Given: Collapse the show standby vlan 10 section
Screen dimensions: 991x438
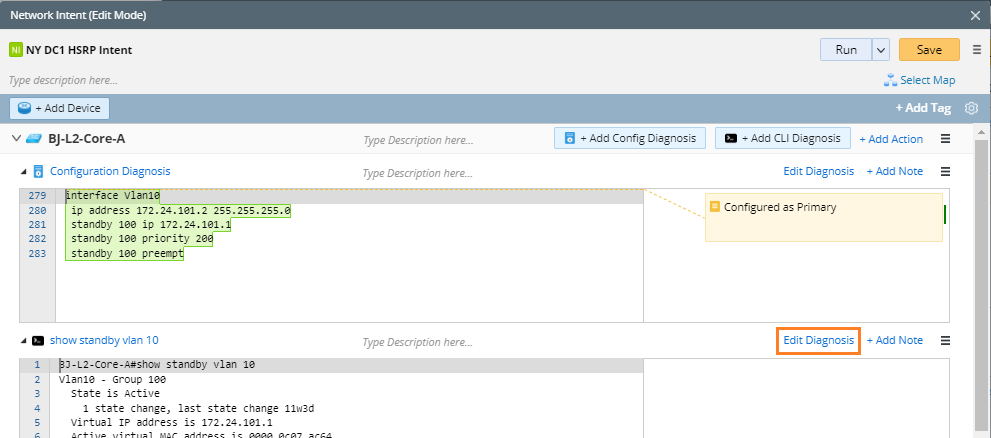Looking at the screenshot, I should tap(23, 340).
